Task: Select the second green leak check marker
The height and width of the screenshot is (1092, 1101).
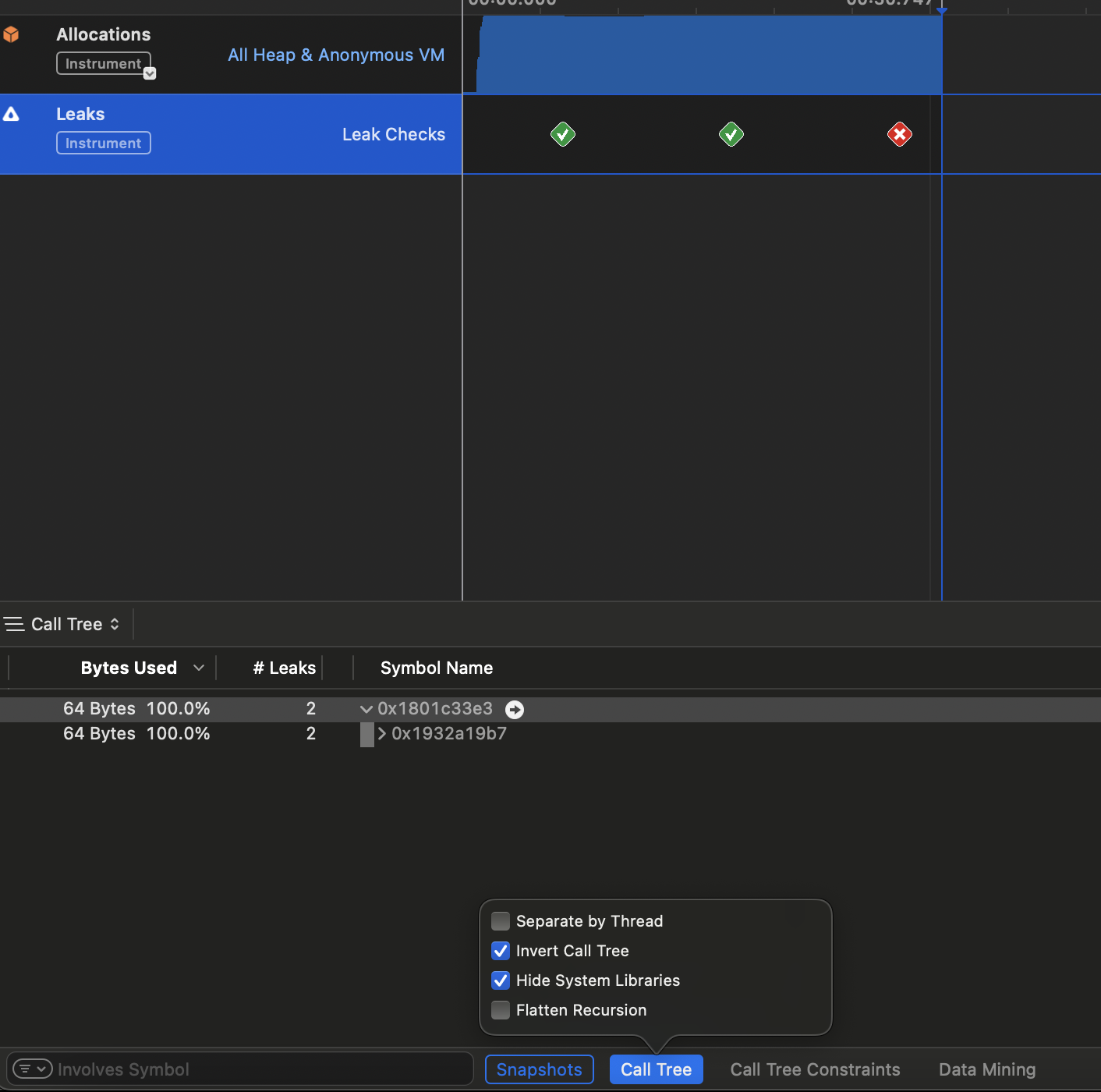Action: click(x=731, y=134)
